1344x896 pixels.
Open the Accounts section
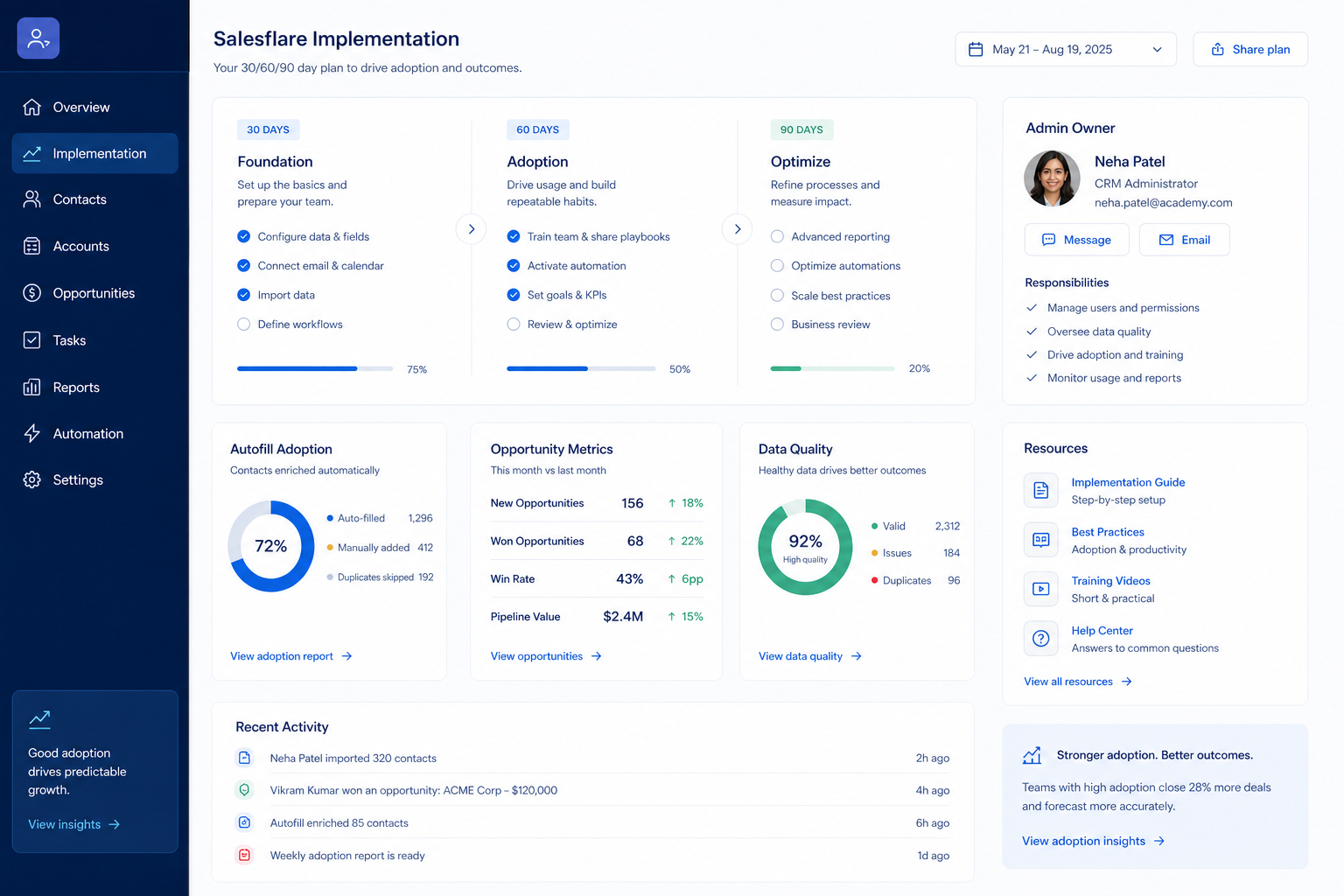click(x=94, y=246)
